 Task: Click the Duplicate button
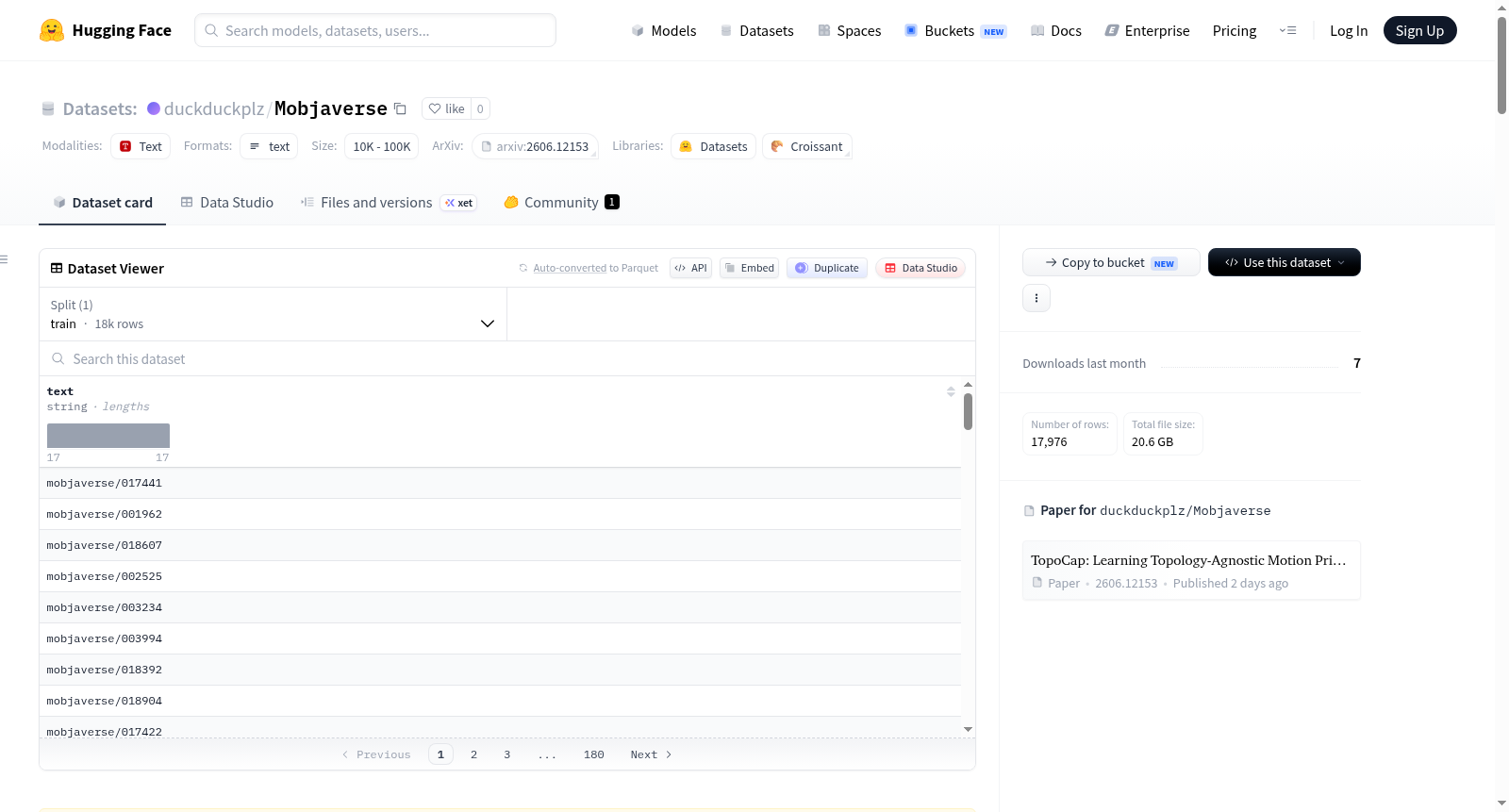coord(827,268)
